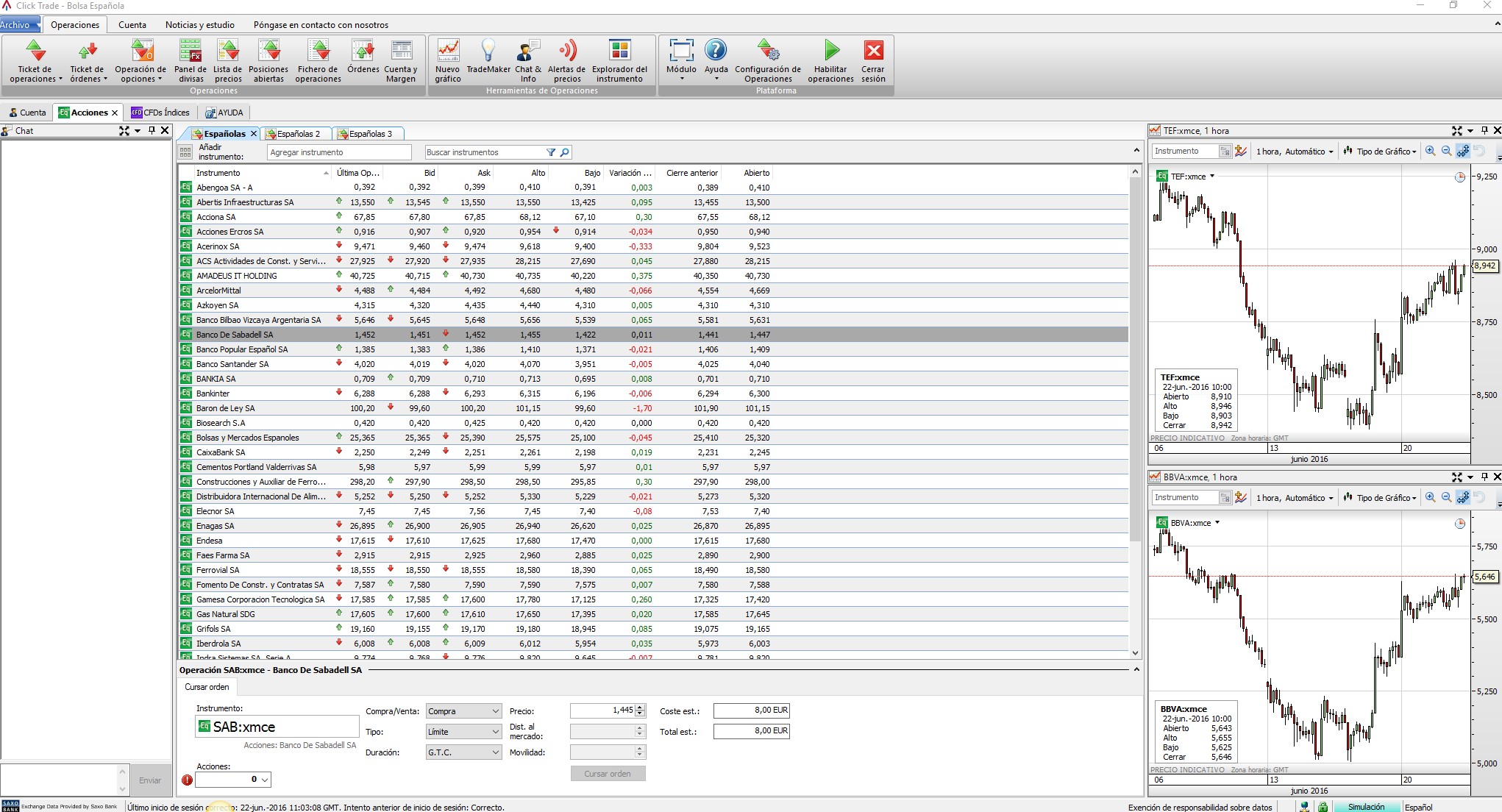The width and height of the screenshot is (1502, 812).
Task: Maximize the Chat panel with expand arrows
Action: point(124,130)
